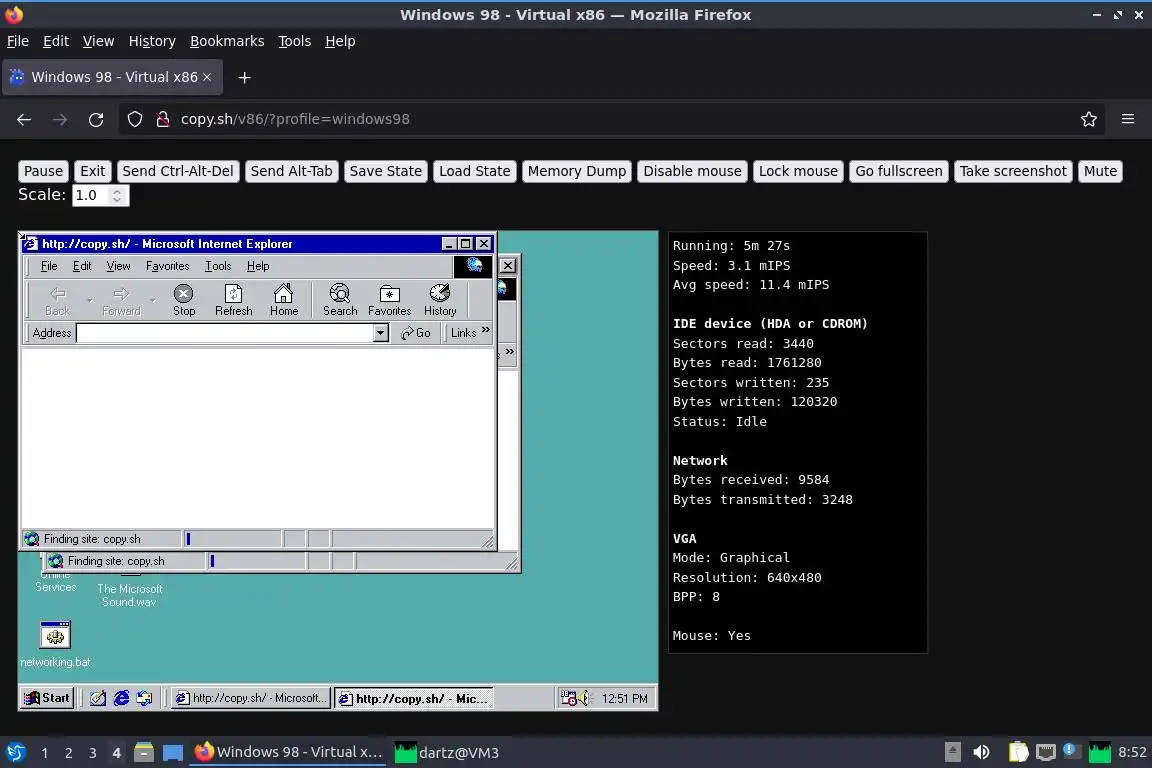Select The Microsoft Sound.wav desktop label
This screenshot has height=768, width=1152.
tap(130, 595)
